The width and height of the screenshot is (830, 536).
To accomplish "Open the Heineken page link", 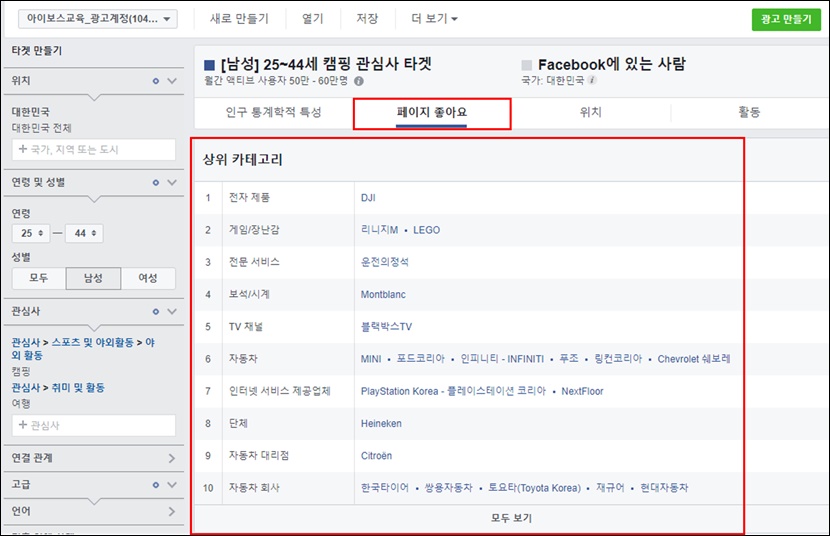I will [381, 424].
